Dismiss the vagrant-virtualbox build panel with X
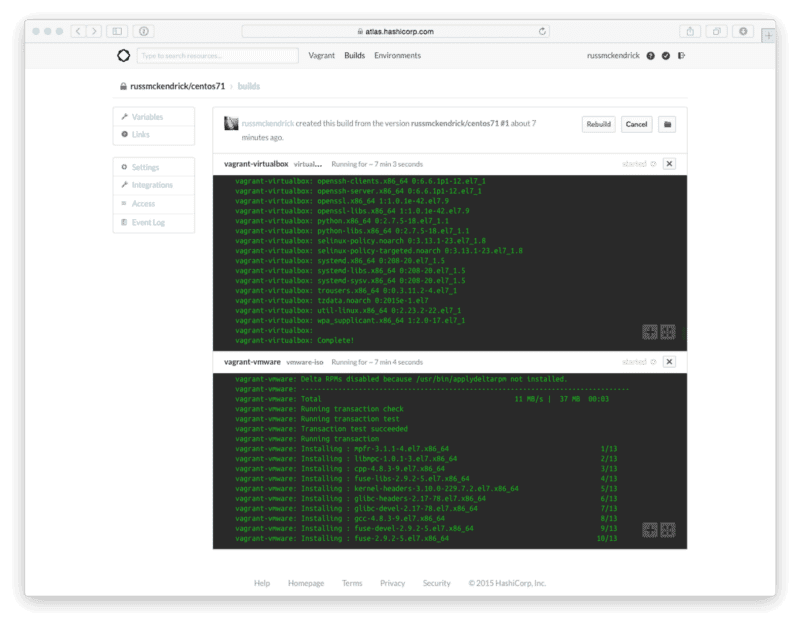Viewport: 800px width, 625px height. [x=669, y=164]
